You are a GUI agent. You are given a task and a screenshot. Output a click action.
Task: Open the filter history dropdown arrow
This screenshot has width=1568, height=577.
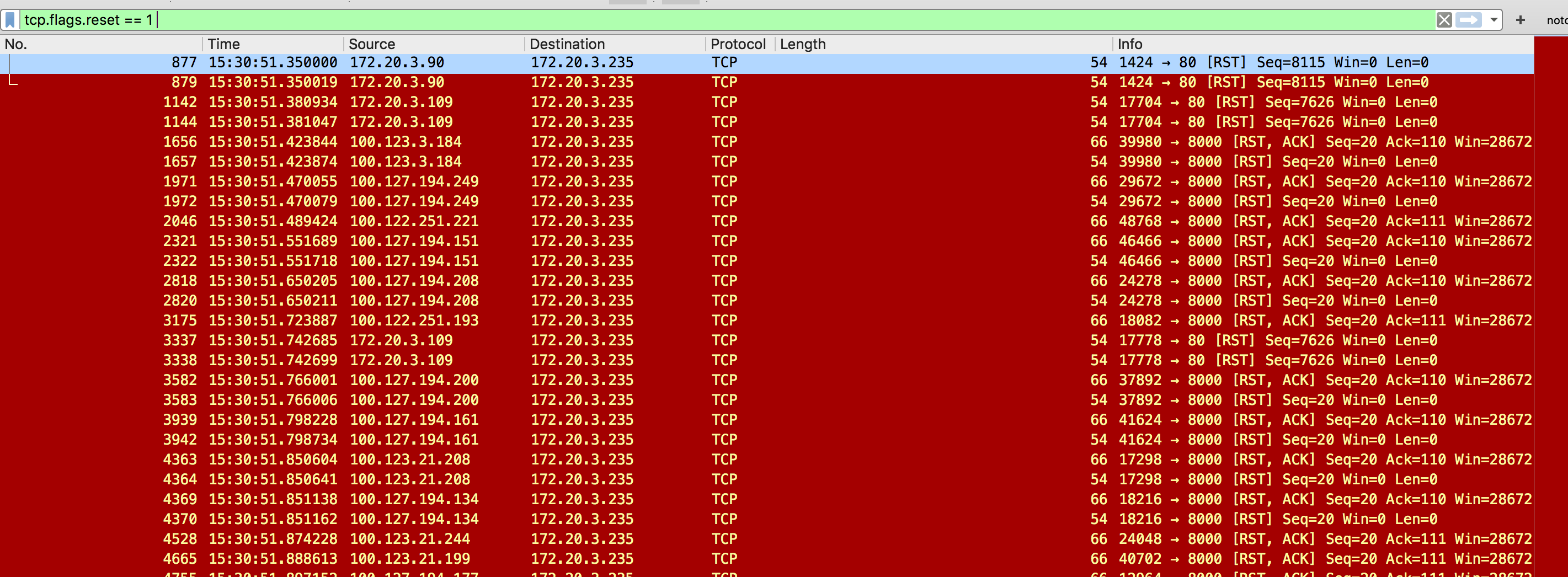click(x=1493, y=20)
